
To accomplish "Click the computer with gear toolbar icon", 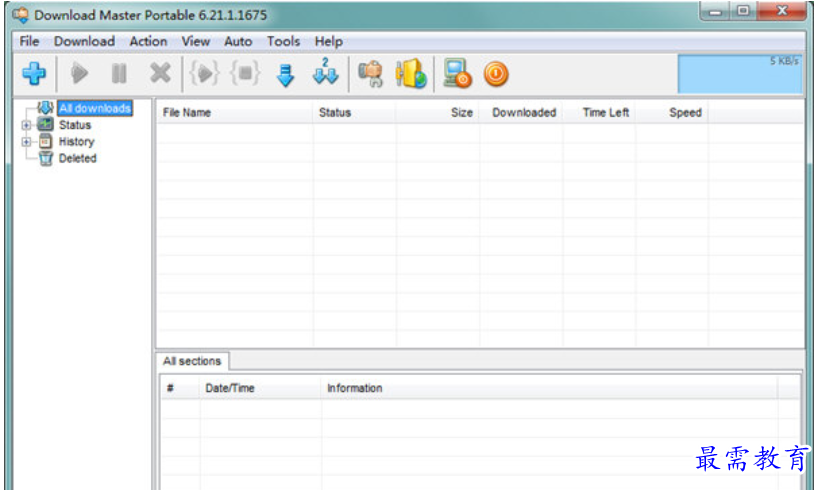I will 458,74.
